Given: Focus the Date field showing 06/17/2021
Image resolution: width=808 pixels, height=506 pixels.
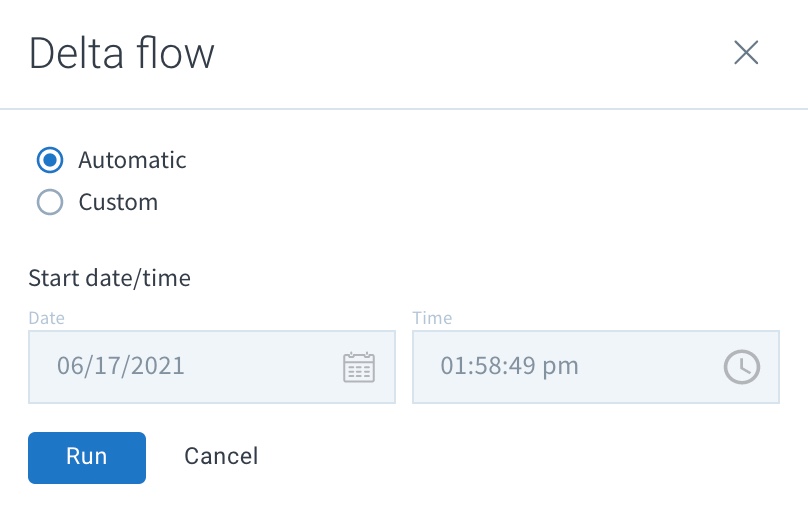Looking at the screenshot, I should (212, 367).
